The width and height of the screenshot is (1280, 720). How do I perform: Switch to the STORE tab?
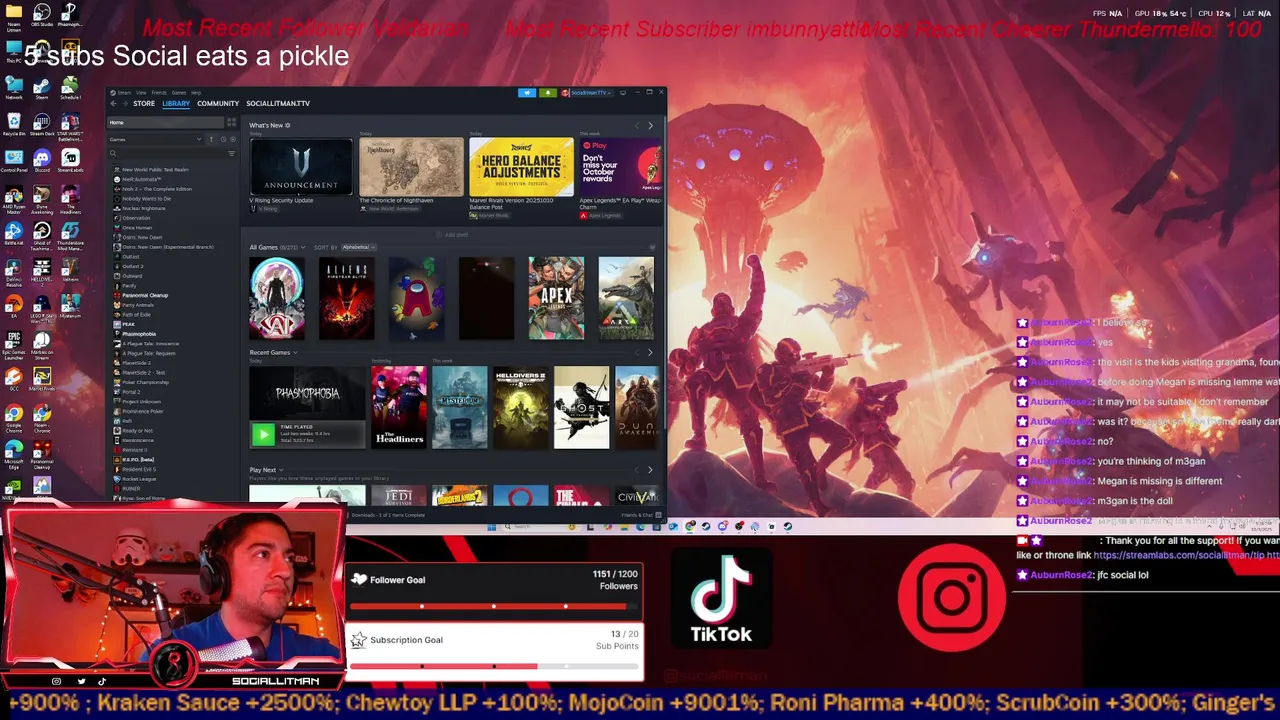[144, 103]
